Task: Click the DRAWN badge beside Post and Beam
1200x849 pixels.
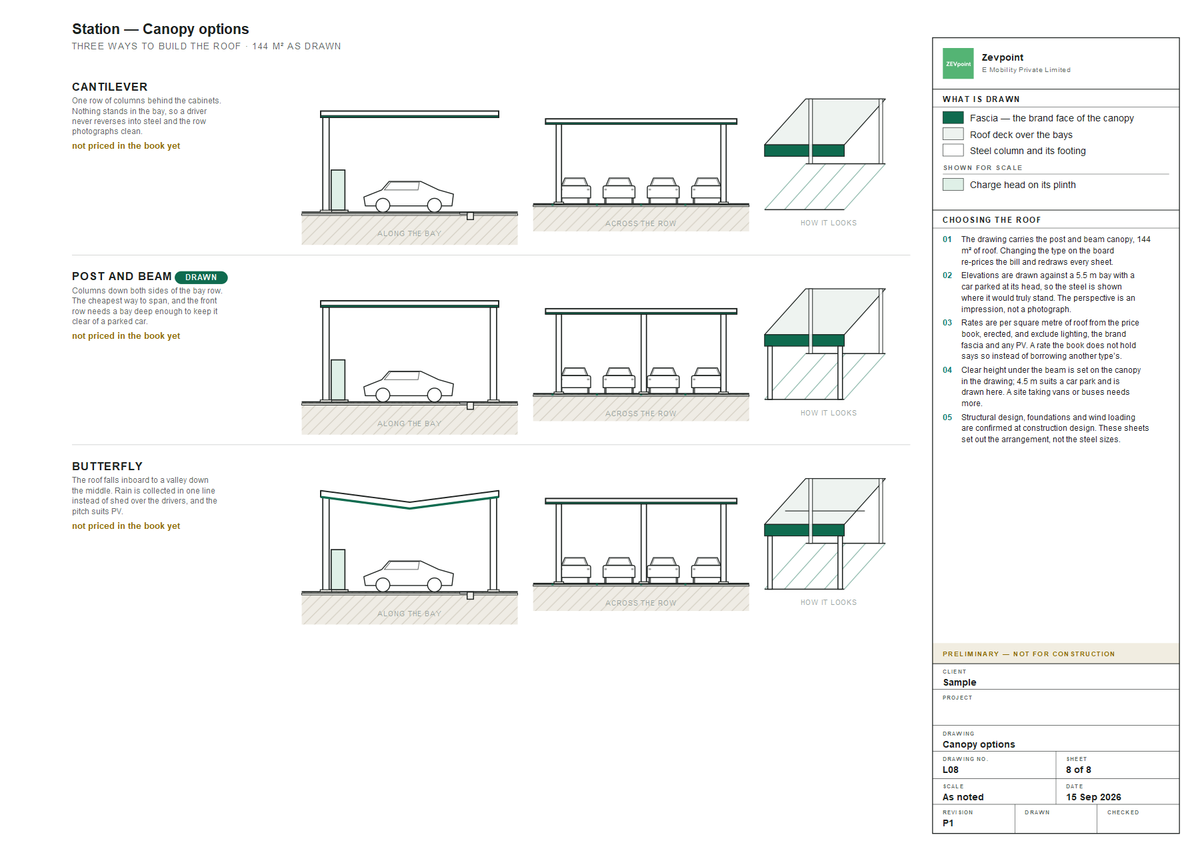Action: [201, 277]
